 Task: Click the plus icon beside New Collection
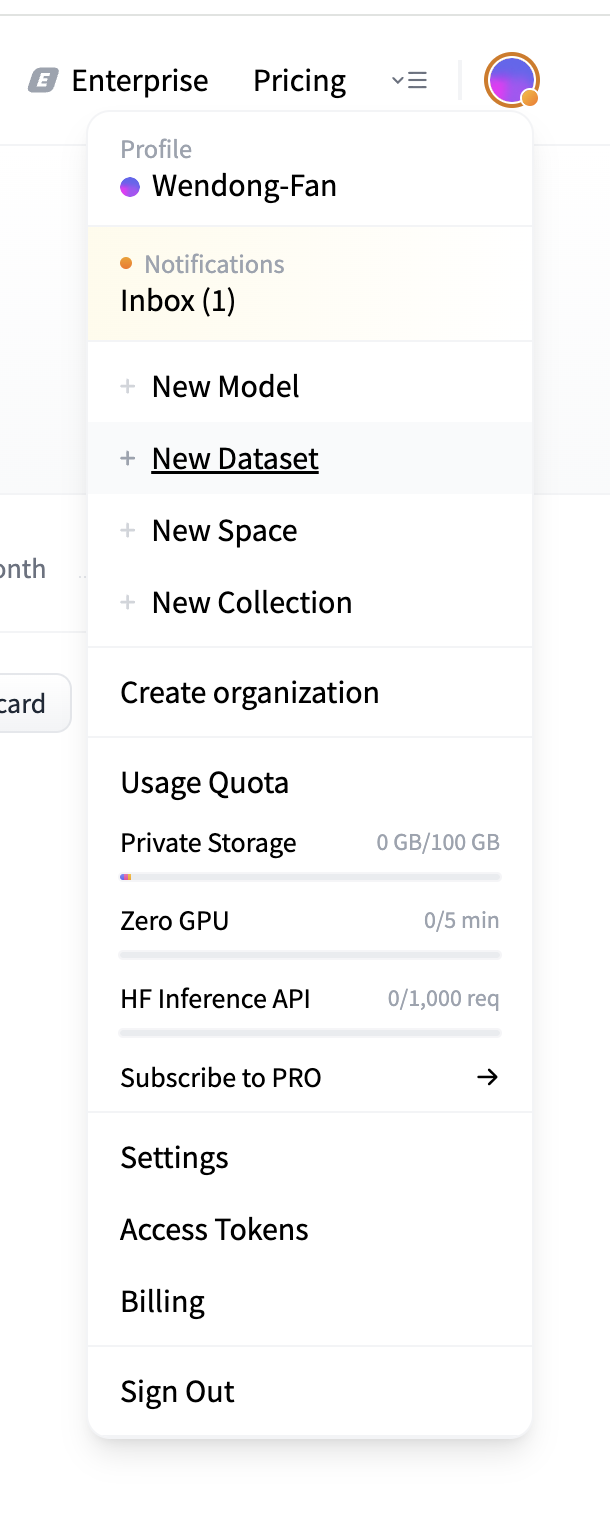[128, 603]
